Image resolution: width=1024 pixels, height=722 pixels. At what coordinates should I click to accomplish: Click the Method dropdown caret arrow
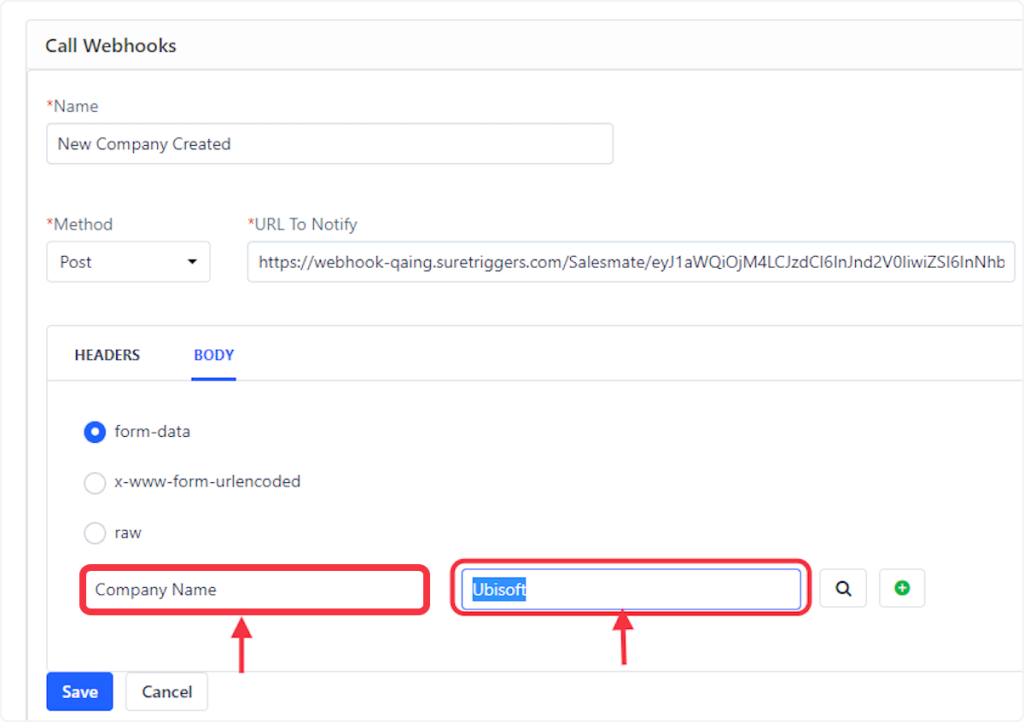[x=192, y=263]
